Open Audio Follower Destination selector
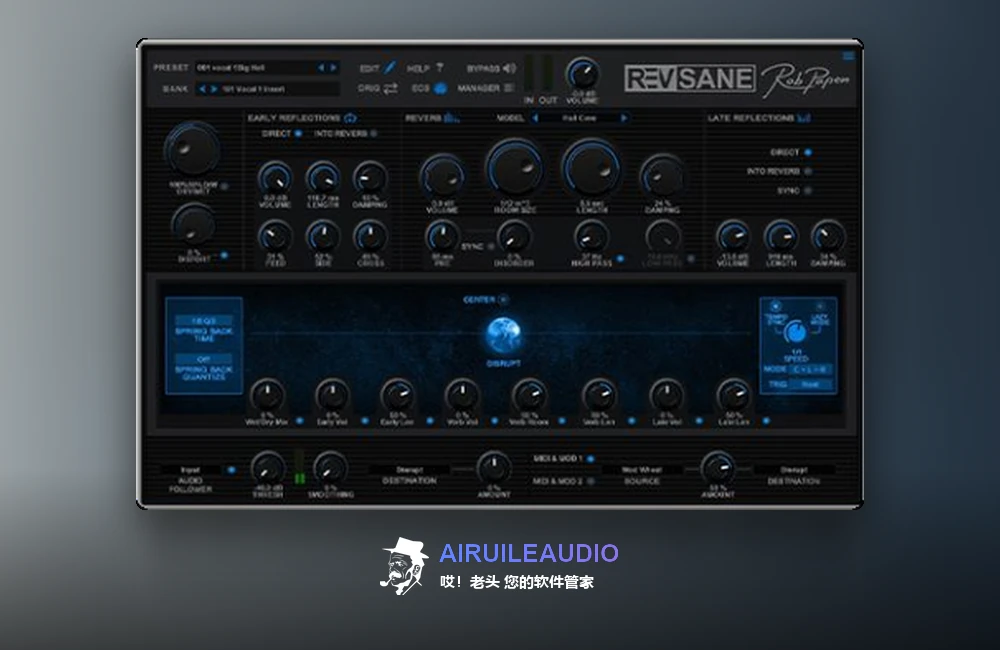This screenshot has width=1000, height=650. pos(409,470)
